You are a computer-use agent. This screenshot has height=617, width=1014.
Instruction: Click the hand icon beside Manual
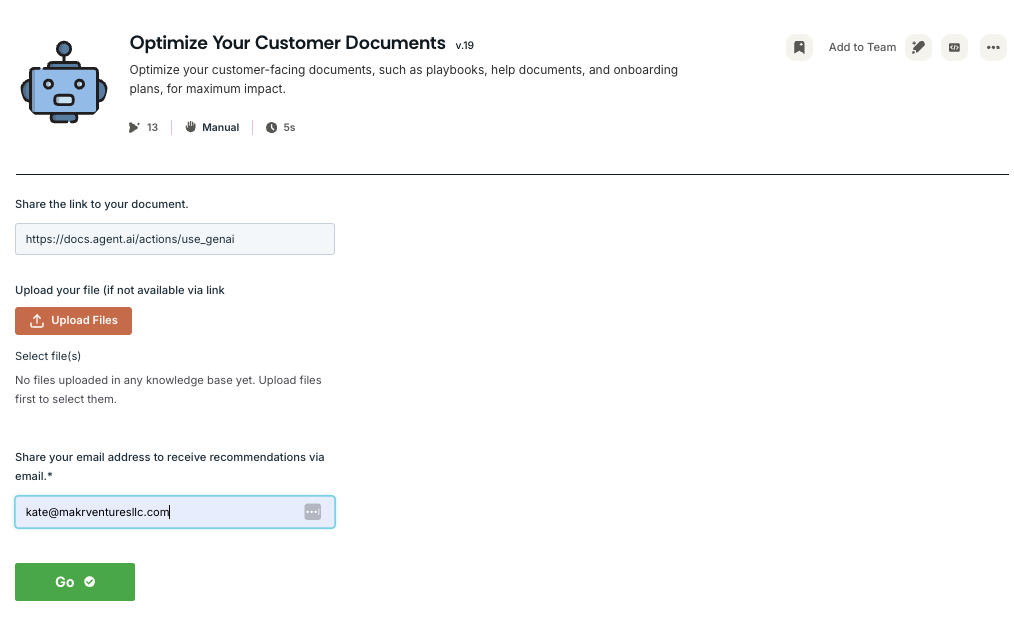click(191, 128)
